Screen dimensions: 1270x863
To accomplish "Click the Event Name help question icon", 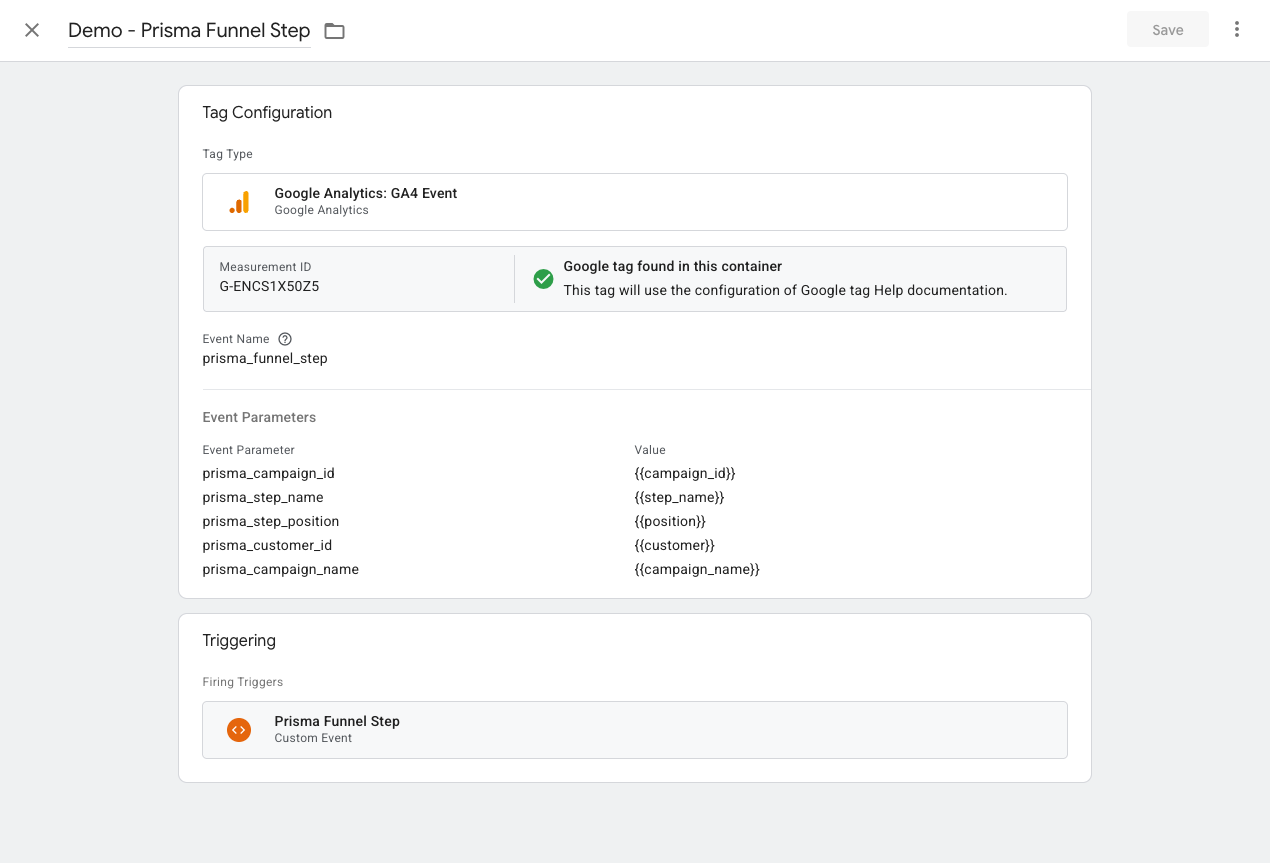I will tap(285, 339).
